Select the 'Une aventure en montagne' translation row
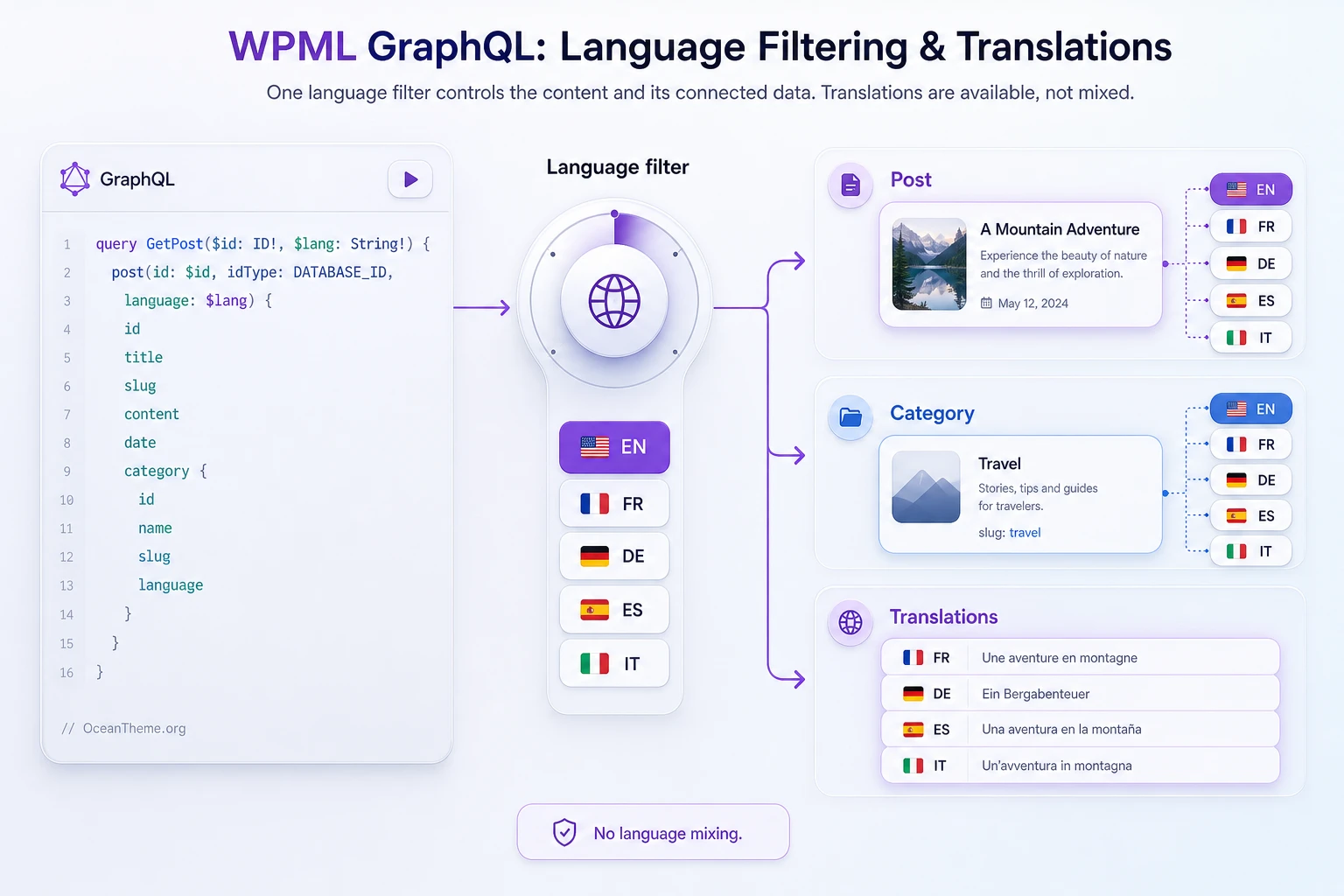The height and width of the screenshot is (896, 1344). [x=1081, y=657]
